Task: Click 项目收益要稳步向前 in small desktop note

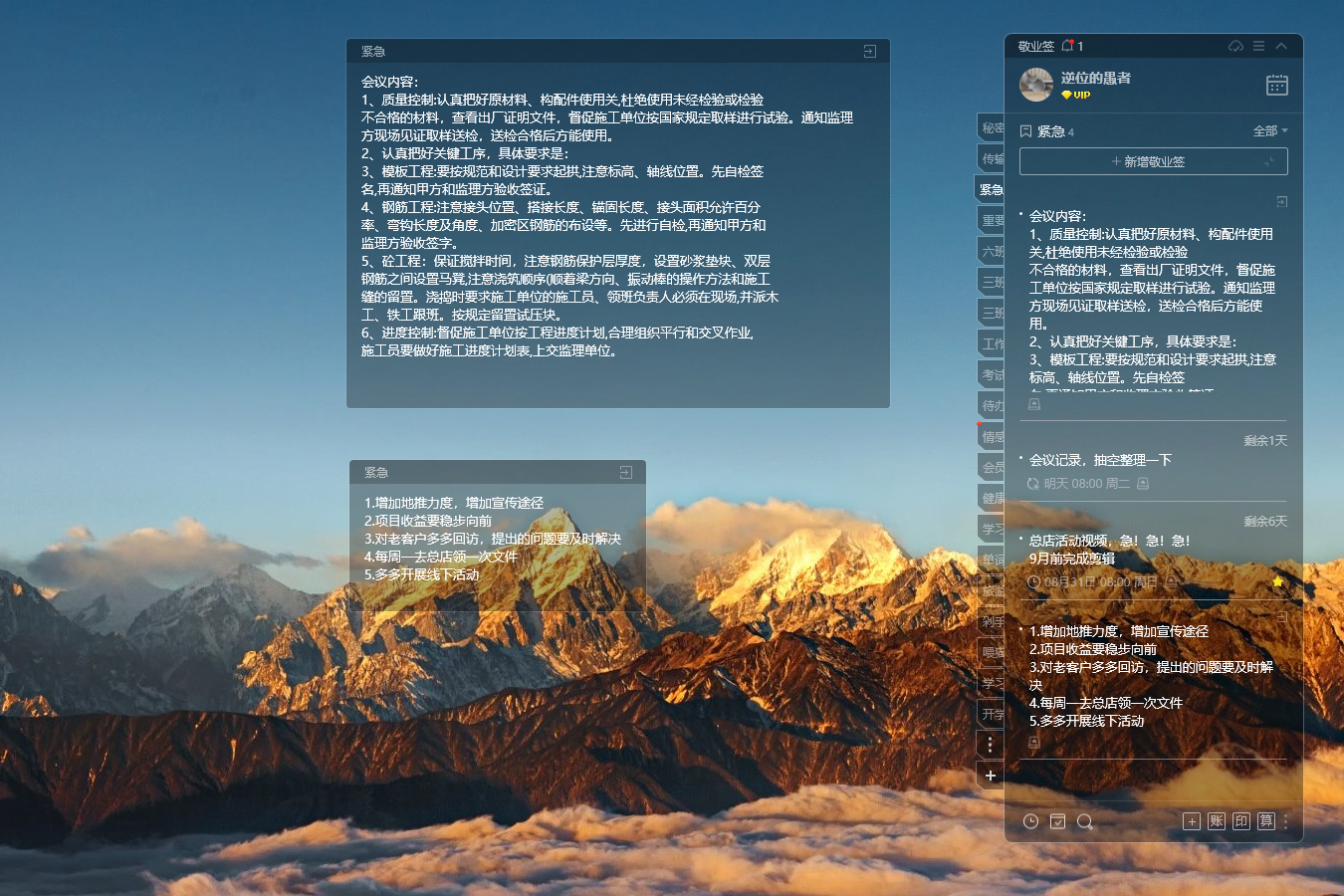Action: pyautogui.click(x=428, y=521)
